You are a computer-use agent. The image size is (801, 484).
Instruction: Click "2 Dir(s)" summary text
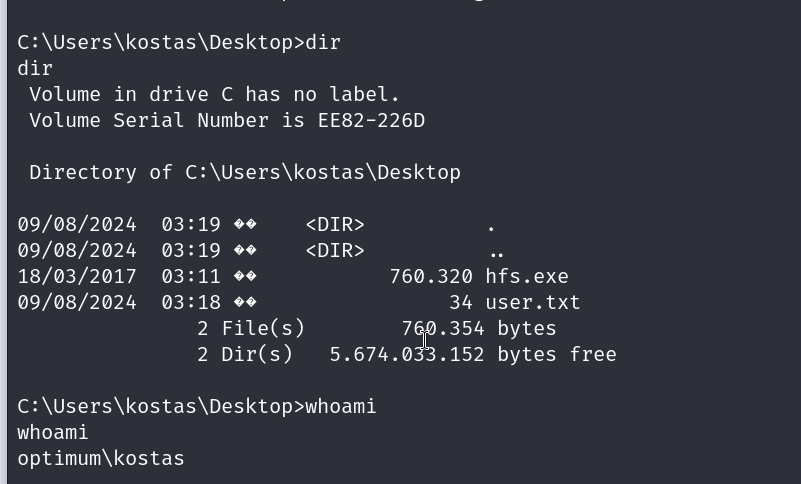tap(245, 355)
